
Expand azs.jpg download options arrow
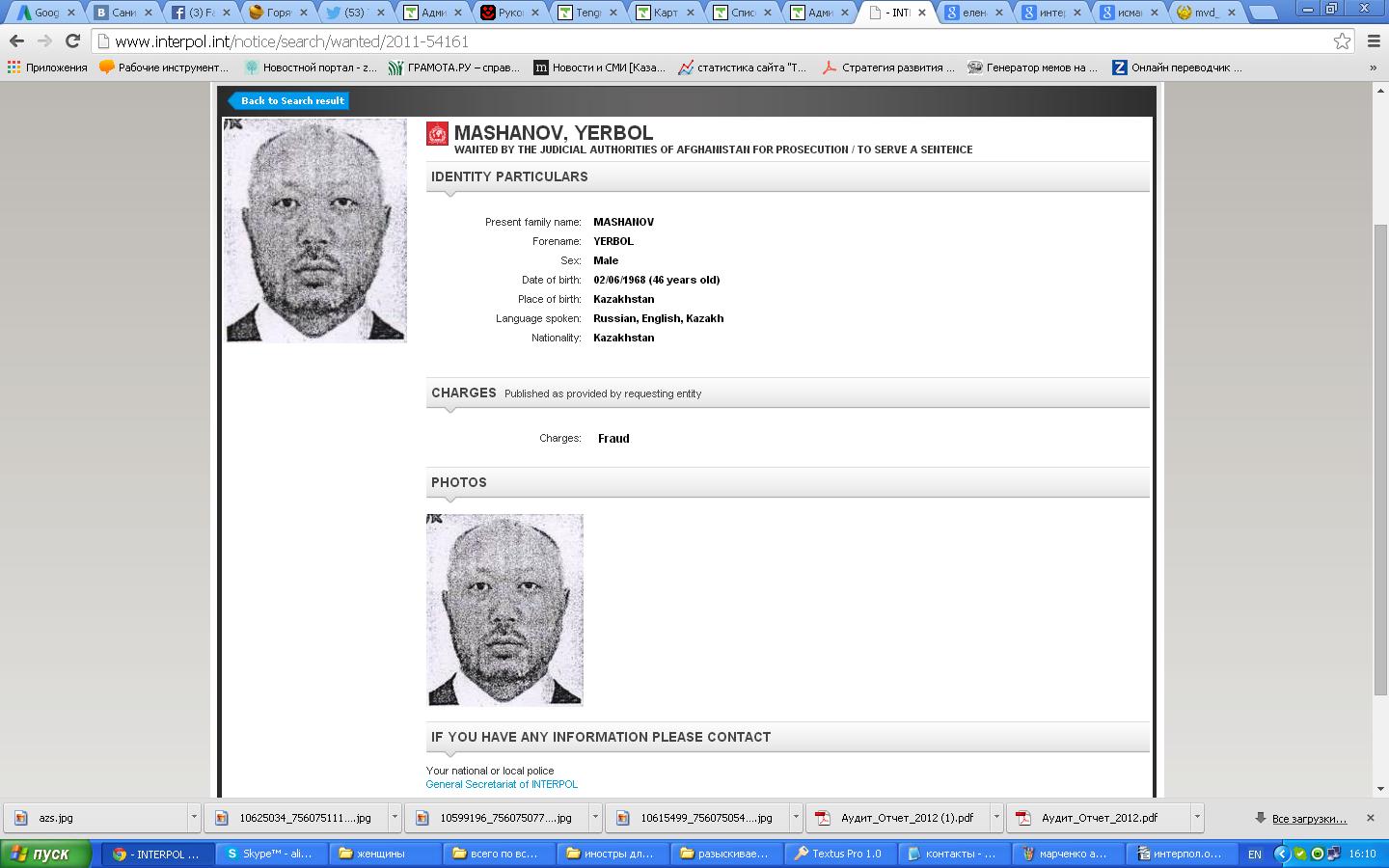[x=194, y=817]
